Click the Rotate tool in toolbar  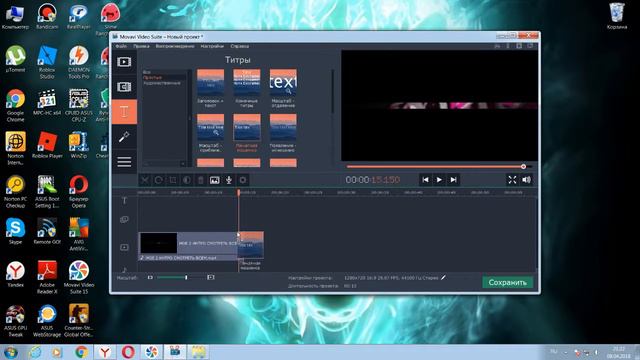(x=159, y=180)
